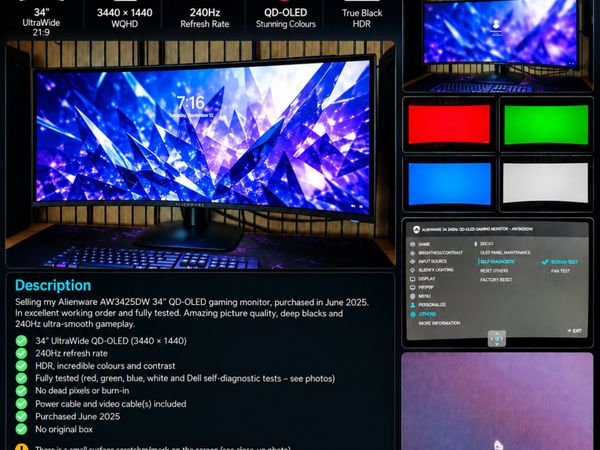
Task: Click the Input Source icon in the OSD
Action: [x=412, y=261]
